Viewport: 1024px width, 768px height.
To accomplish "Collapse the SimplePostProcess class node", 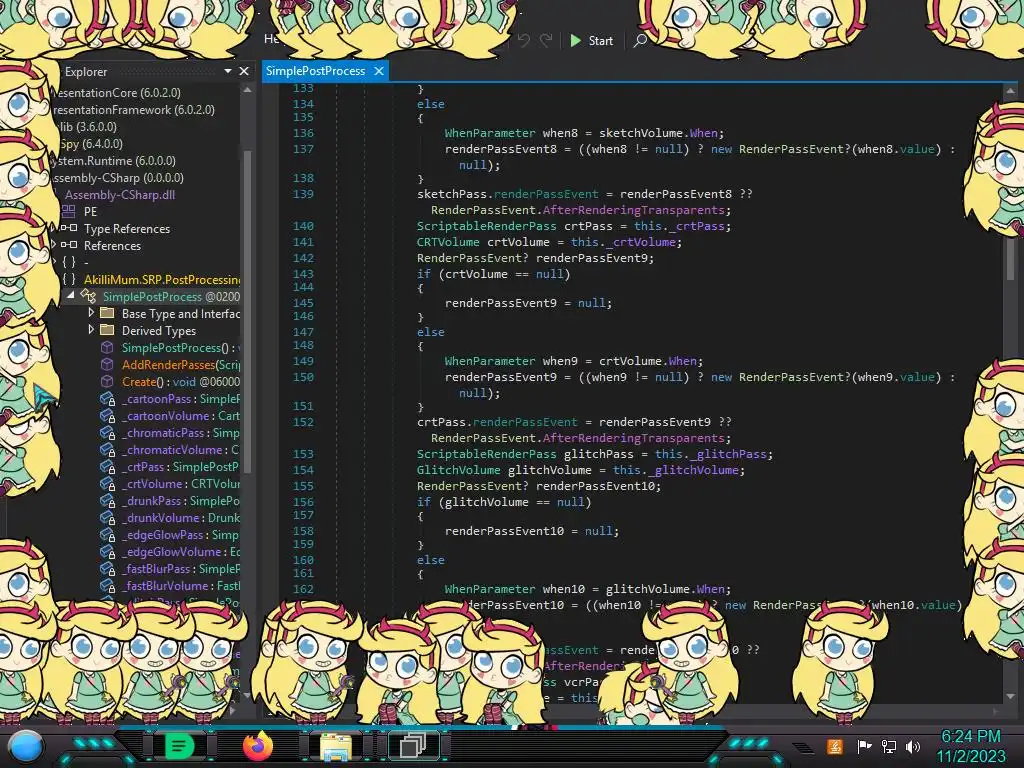I will 71,295.
